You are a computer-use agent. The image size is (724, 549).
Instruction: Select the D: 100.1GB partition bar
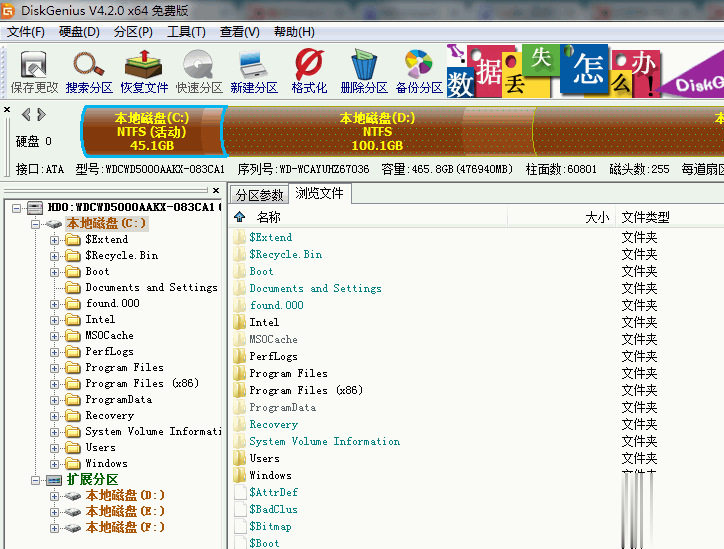tap(378, 131)
